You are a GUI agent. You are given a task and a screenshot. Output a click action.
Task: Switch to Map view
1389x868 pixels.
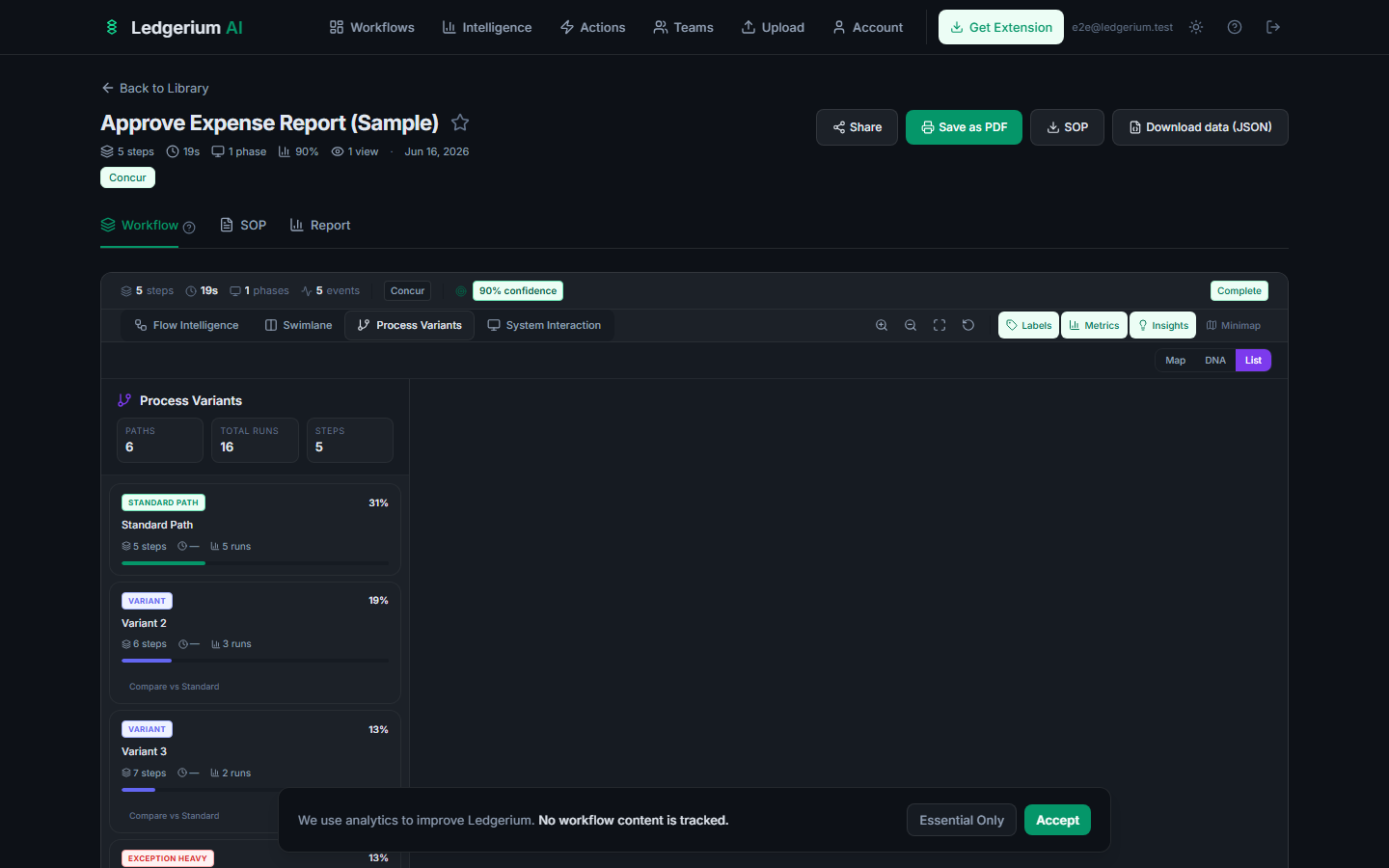tap(1175, 360)
